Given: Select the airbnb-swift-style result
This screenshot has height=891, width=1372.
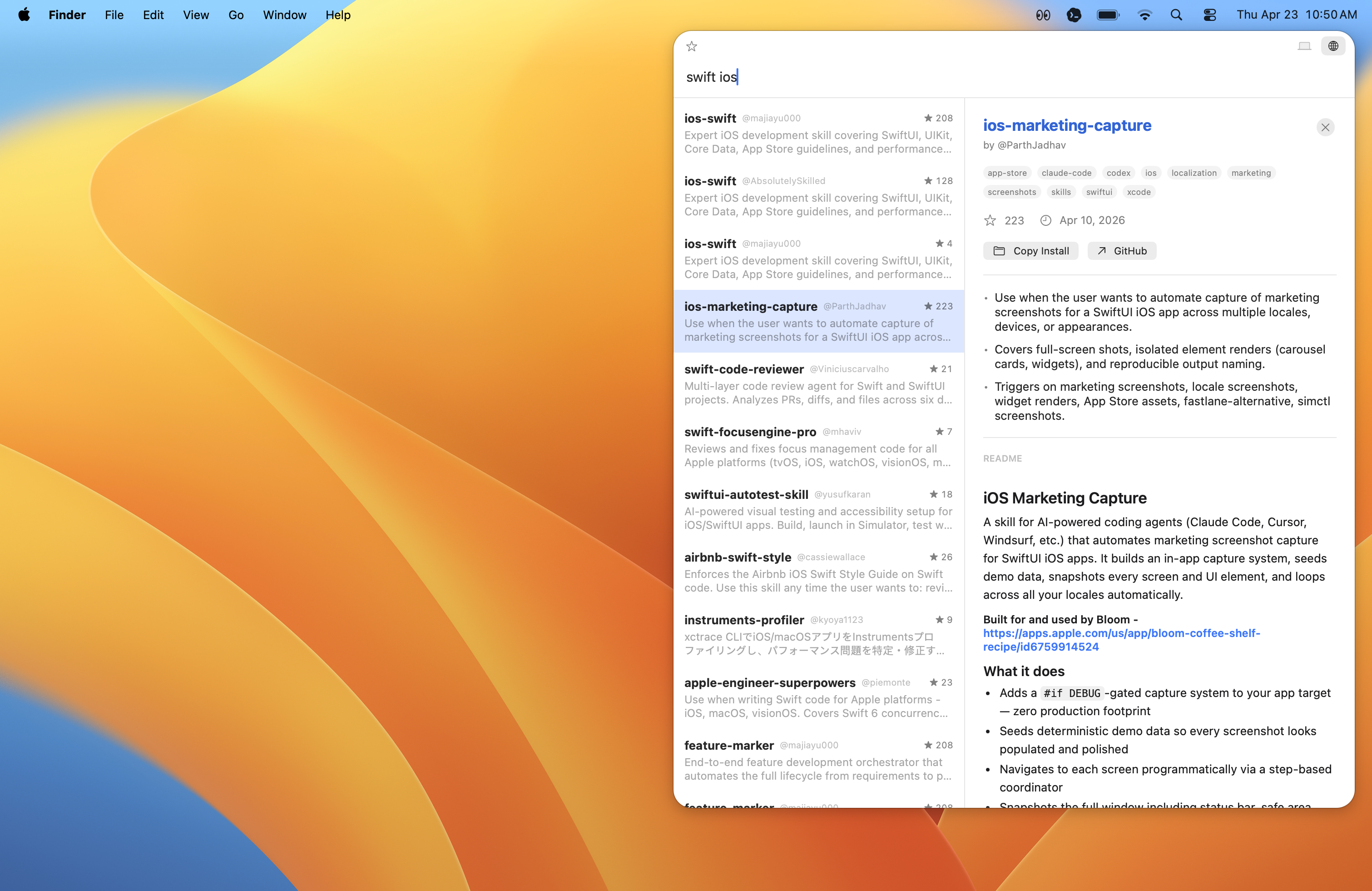Looking at the screenshot, I should point(818,572).
